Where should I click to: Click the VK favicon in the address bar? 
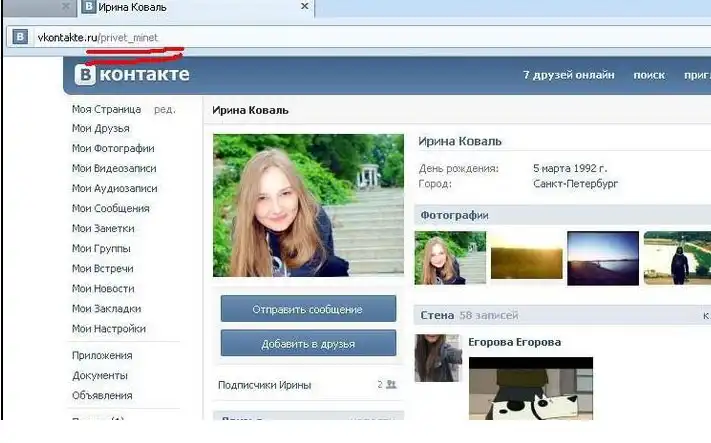(x=19, y=38)
